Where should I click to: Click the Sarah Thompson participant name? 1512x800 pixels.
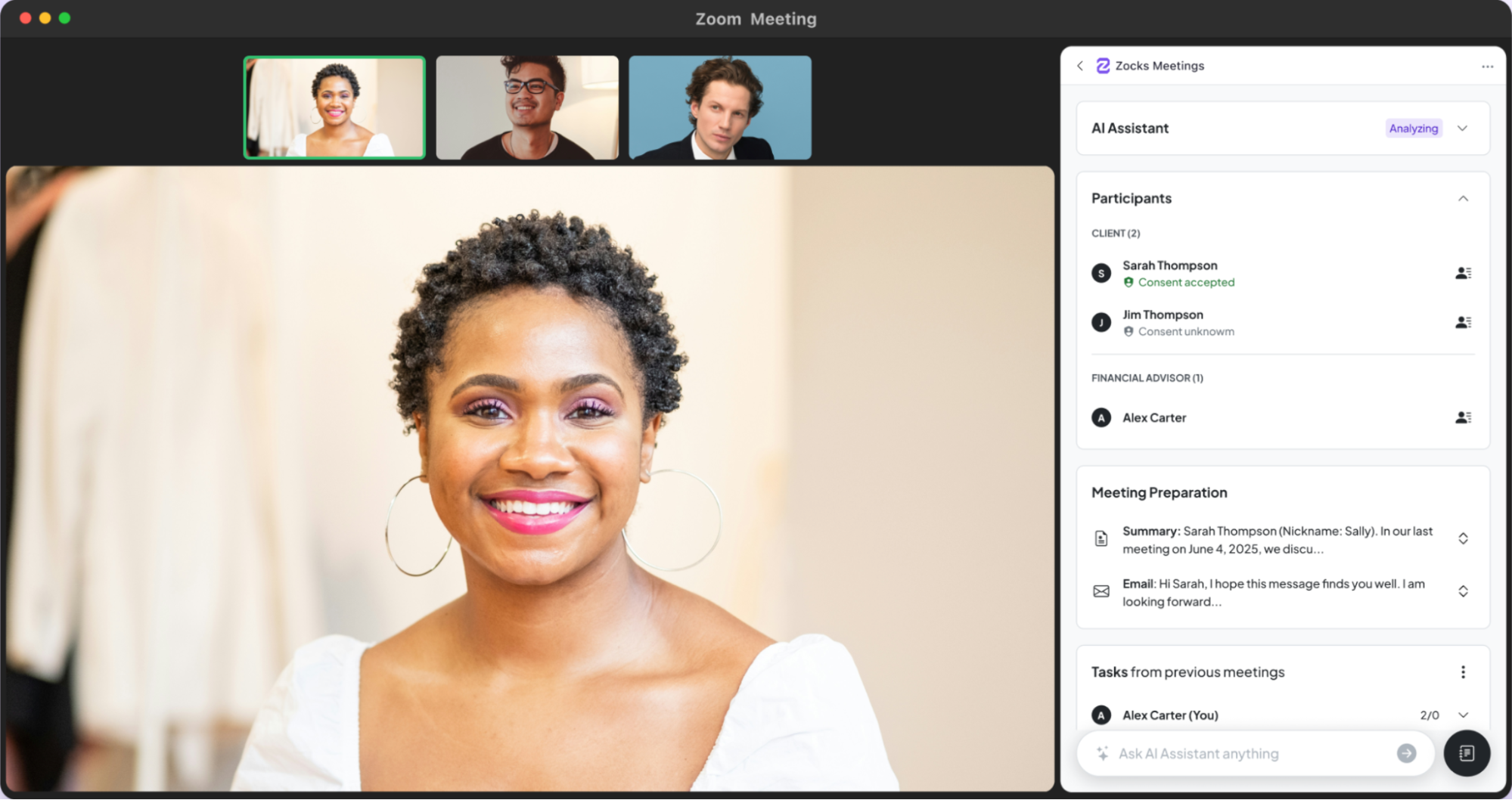tap(1169, 265)
